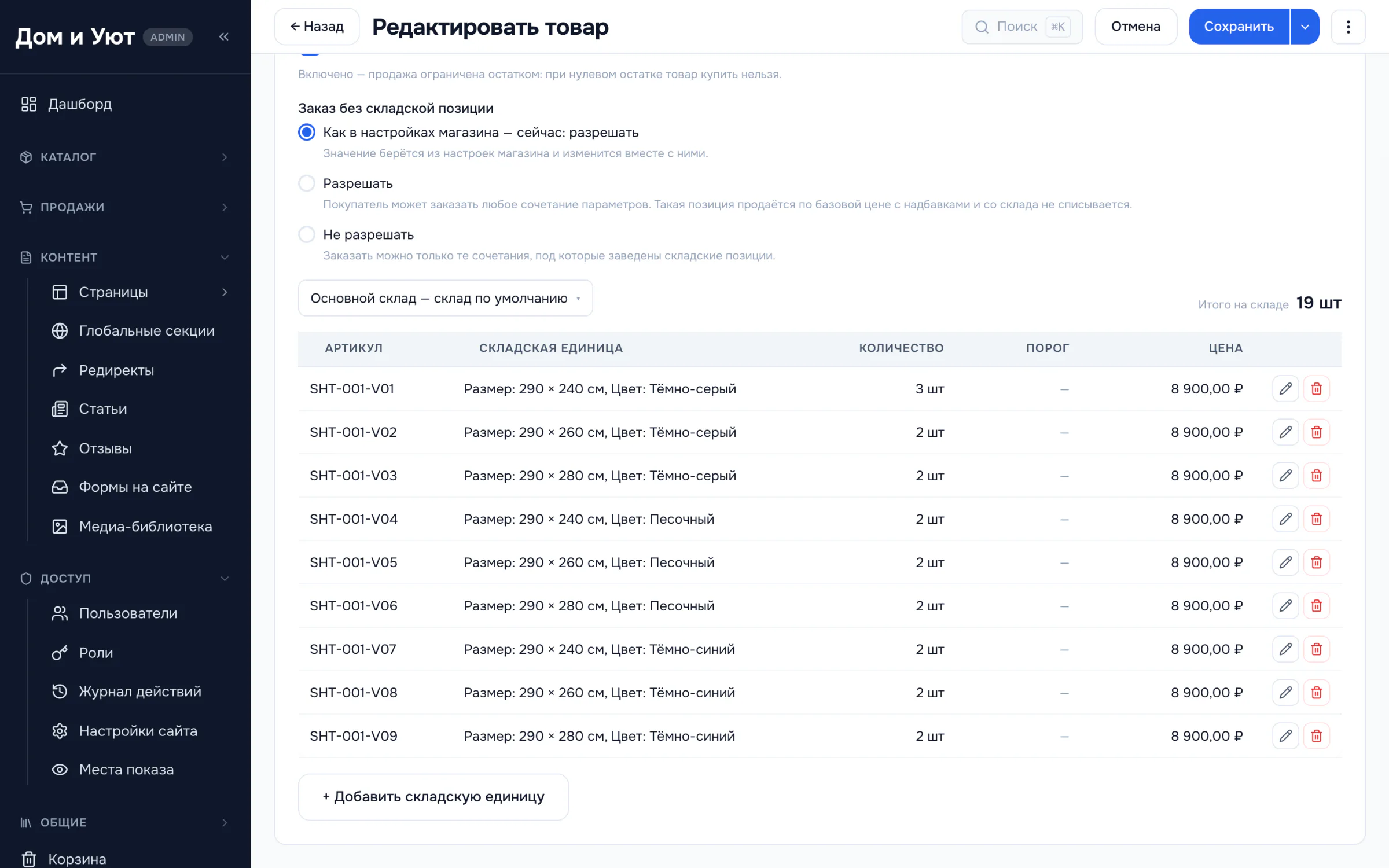The image size is (1389, 868).
Task: Click the 'Дом и Уют' logo
Action: [x=75, y=37]
